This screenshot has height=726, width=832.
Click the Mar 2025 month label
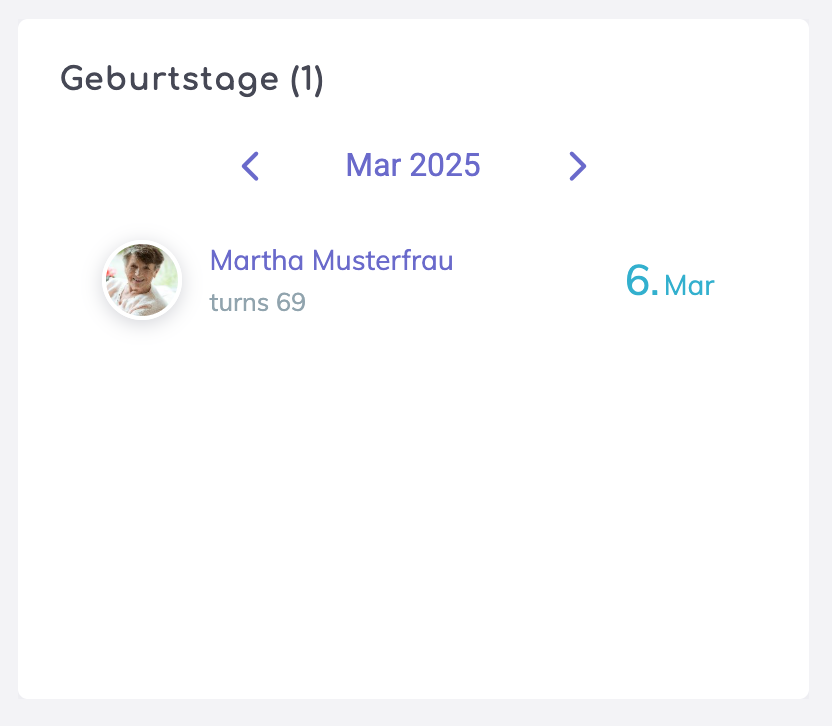(413, 165)
